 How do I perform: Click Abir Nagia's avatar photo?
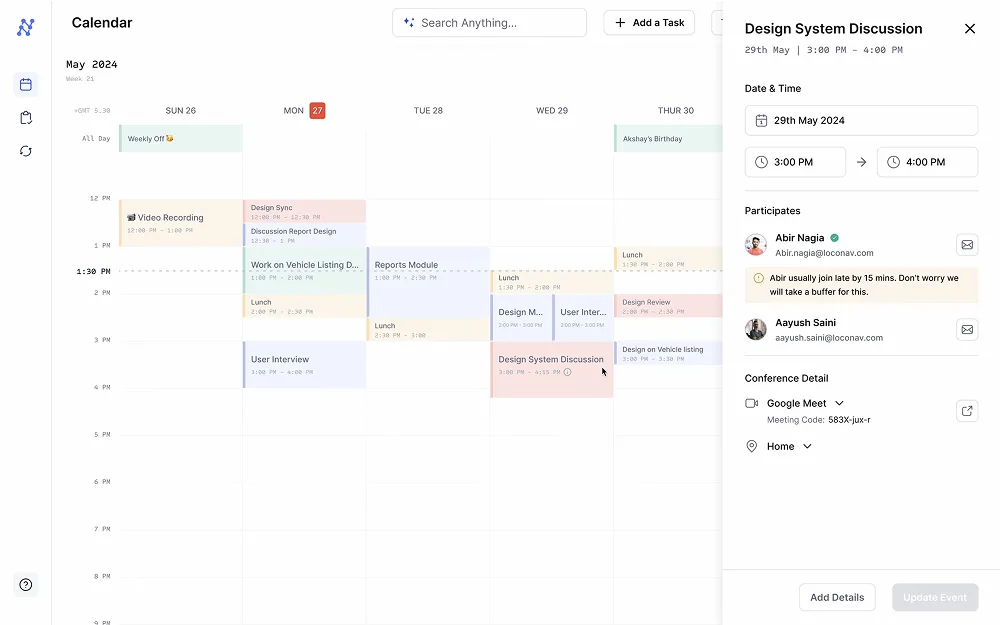click(756, 245)
